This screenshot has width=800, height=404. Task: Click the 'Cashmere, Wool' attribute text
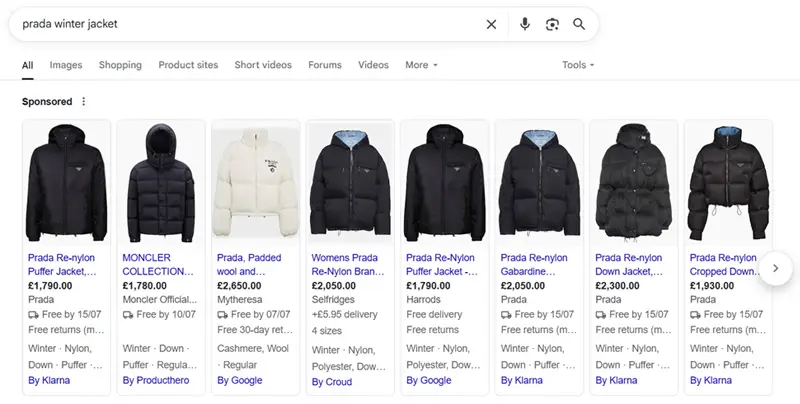253,349
